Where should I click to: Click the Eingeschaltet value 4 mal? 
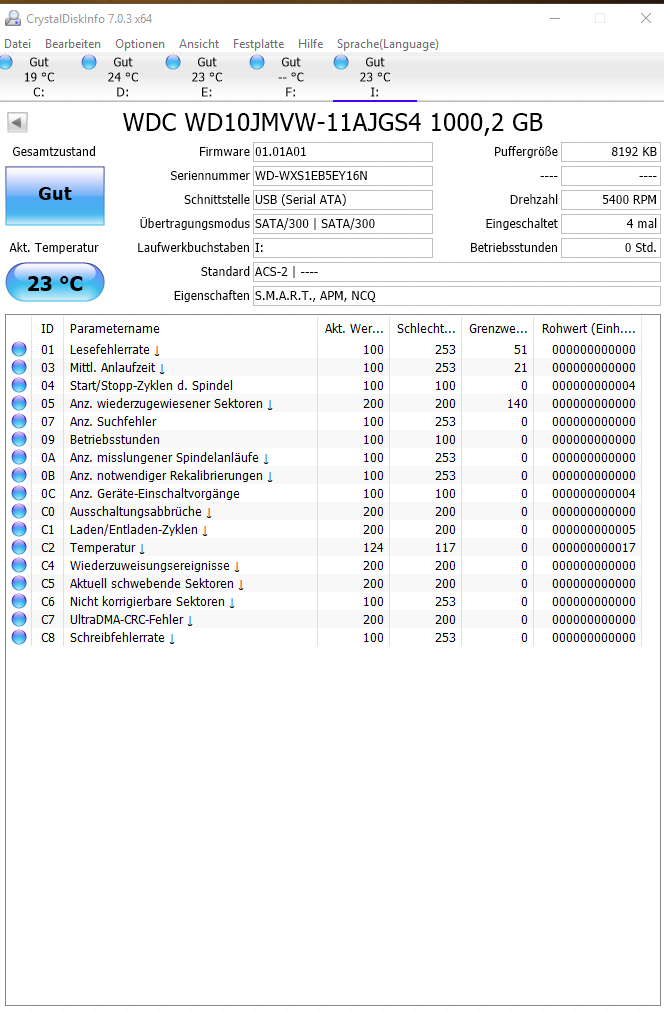[x=610, y=224]
